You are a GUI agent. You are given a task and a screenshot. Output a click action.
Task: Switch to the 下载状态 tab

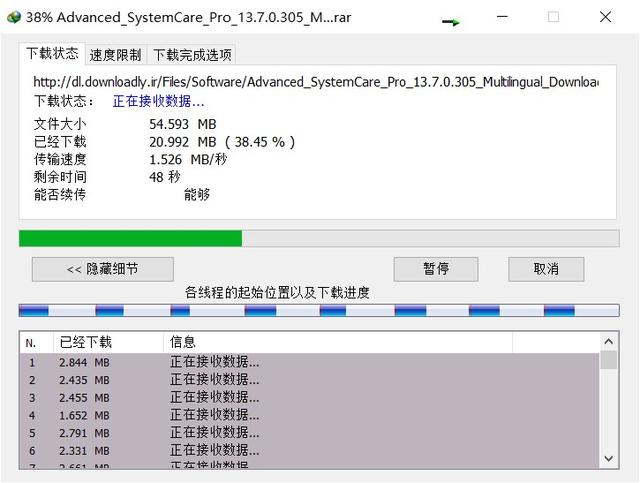coord(52,53)
